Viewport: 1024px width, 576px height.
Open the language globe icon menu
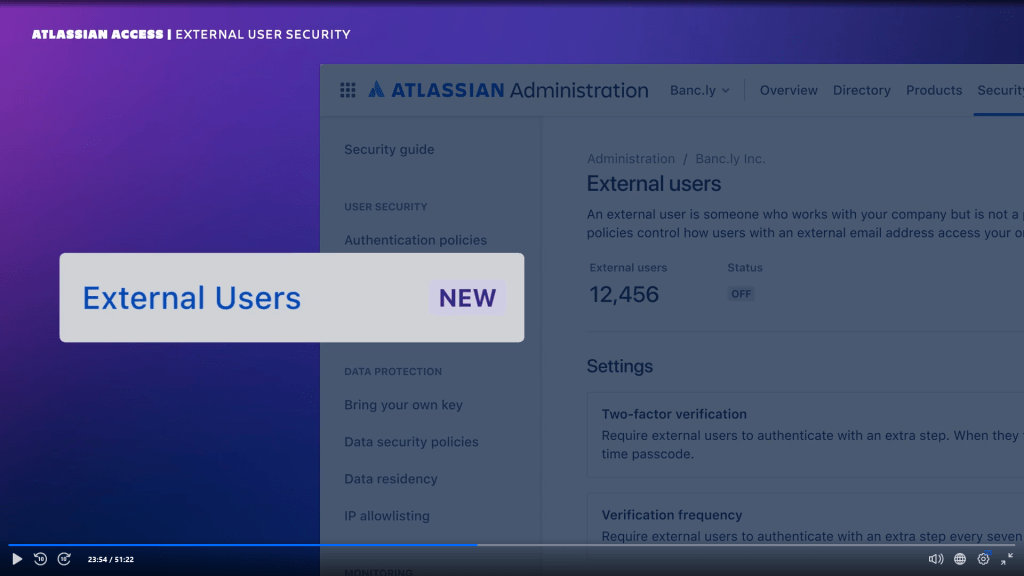click(960, 559)
